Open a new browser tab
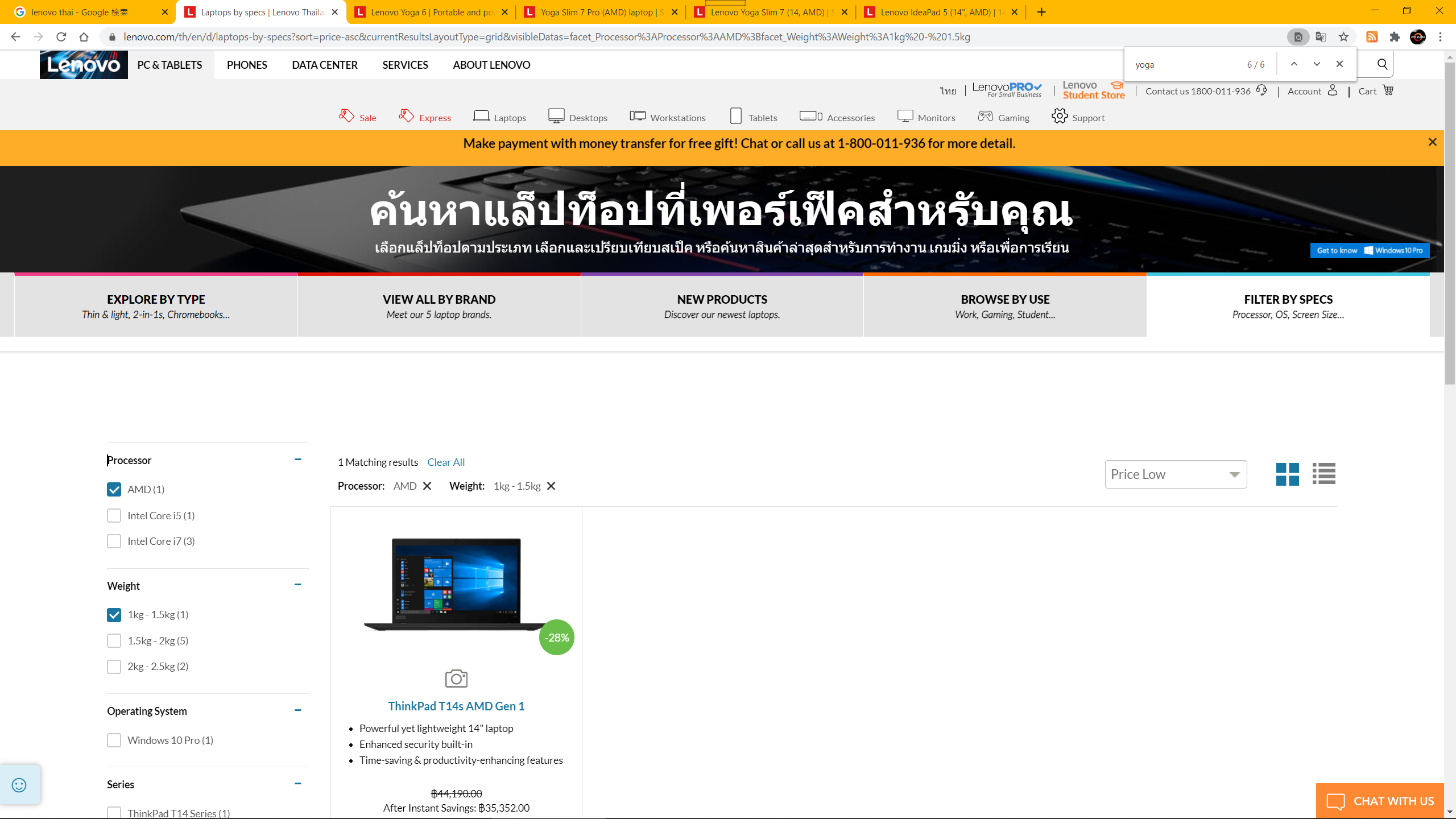 (1041, 12)
